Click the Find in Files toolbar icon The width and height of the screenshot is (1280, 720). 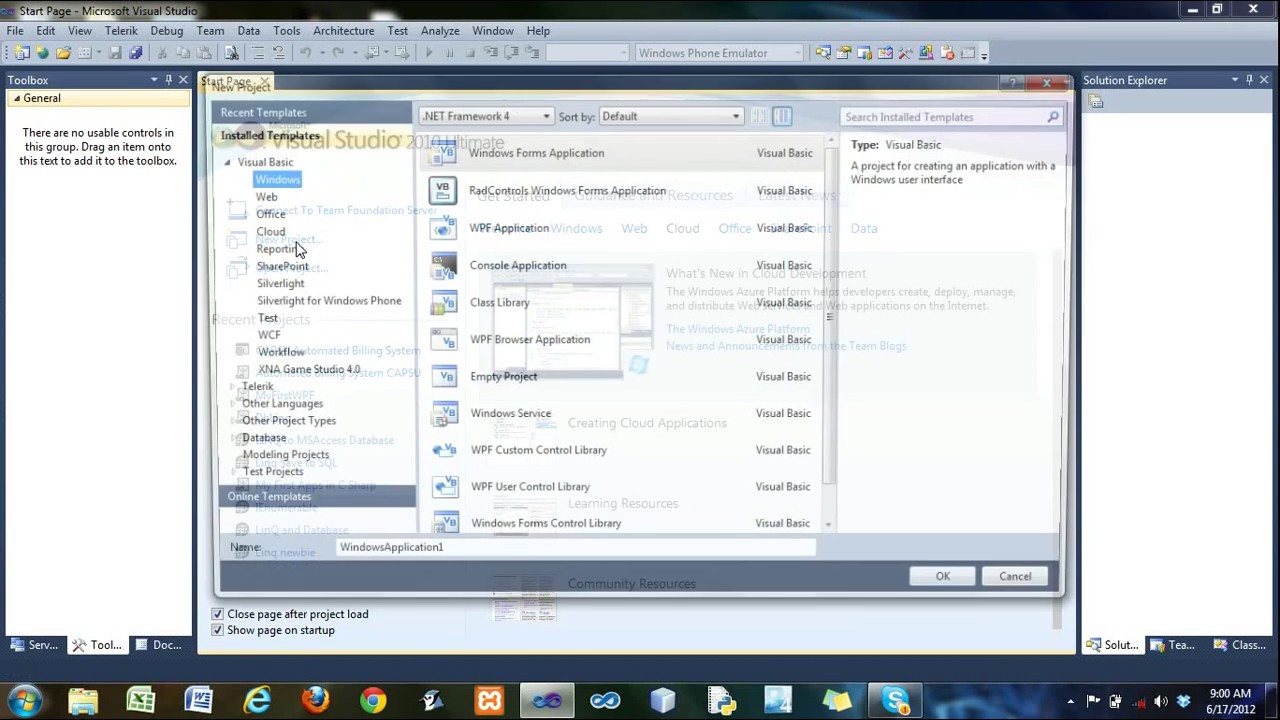coord(232,53)
